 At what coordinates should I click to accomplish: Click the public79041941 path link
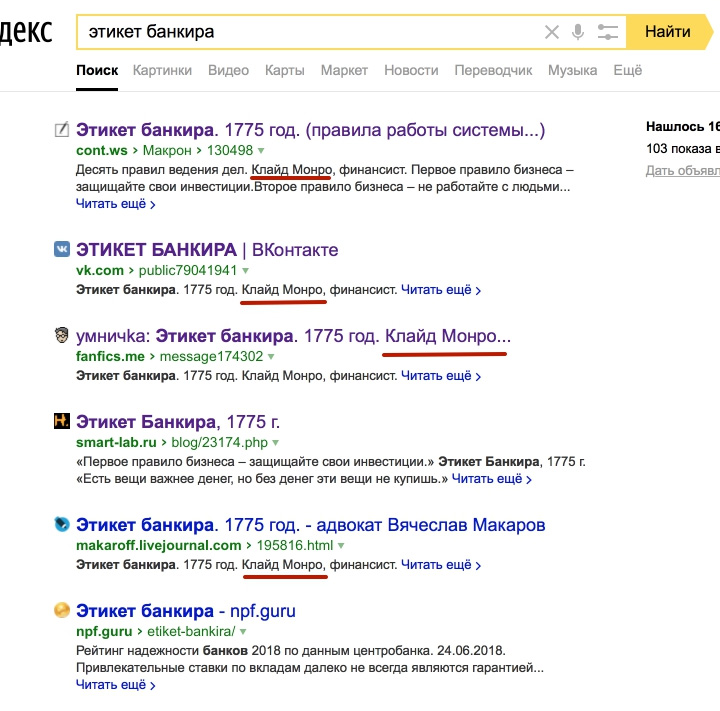coord(188,270)
